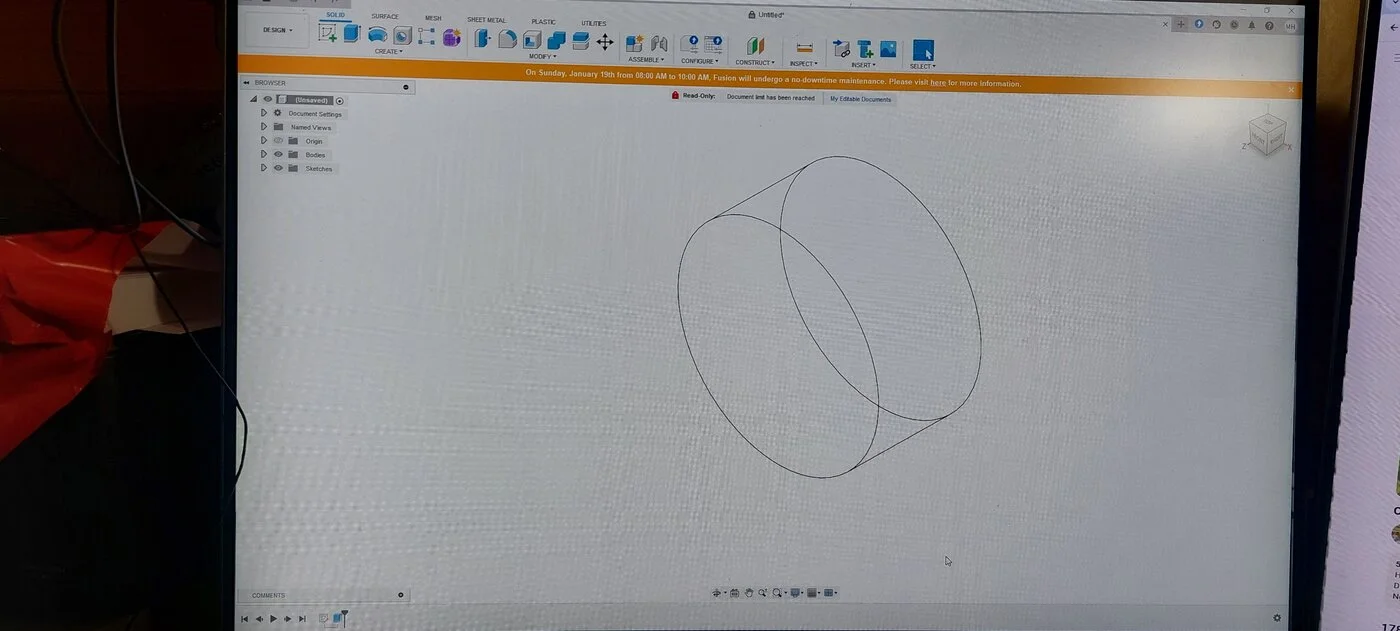This screenshot has height=631, width=1400.
Task: Activate the Extrude tool
Action: point(351,33)
